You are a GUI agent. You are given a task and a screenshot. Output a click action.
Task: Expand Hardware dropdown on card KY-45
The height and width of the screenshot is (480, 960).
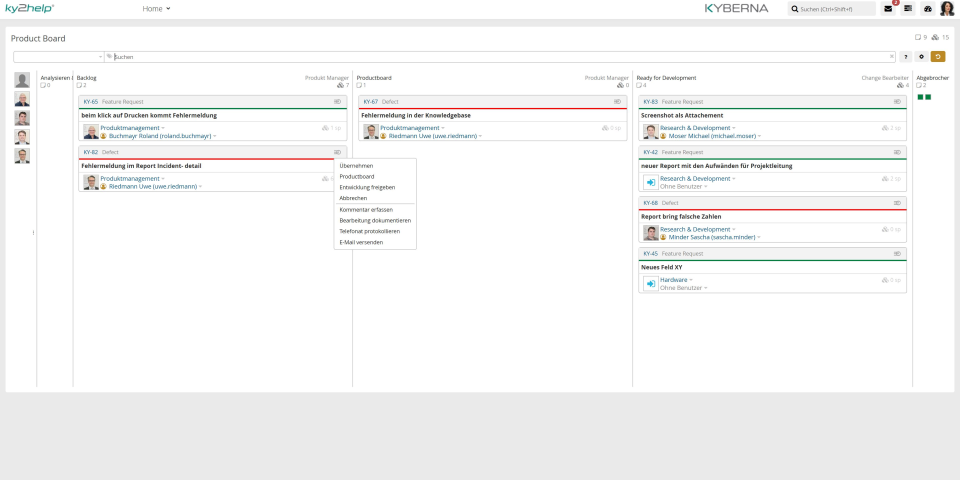point(691,280)
